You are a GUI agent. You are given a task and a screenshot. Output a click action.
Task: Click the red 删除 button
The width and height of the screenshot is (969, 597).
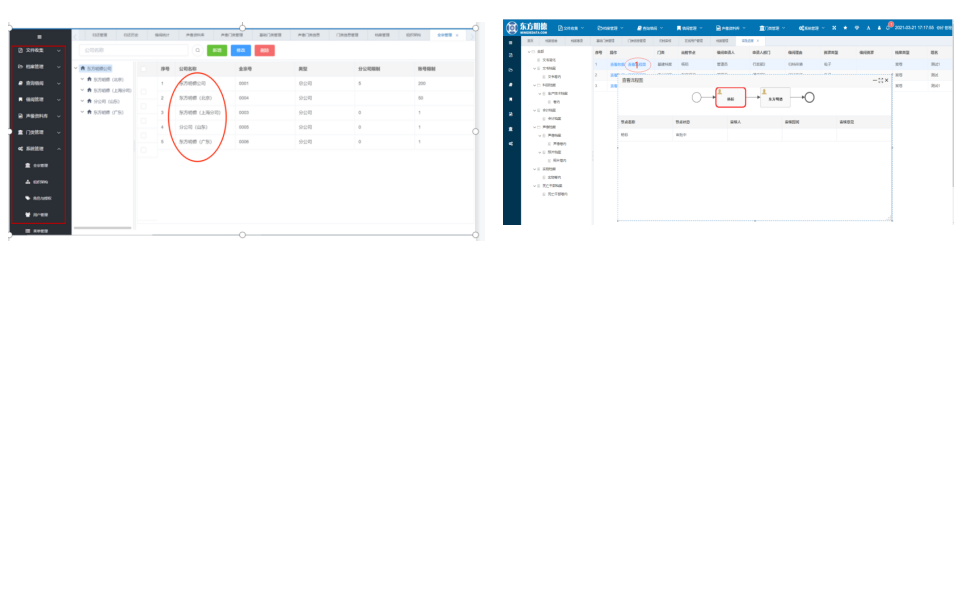[264, 49]
